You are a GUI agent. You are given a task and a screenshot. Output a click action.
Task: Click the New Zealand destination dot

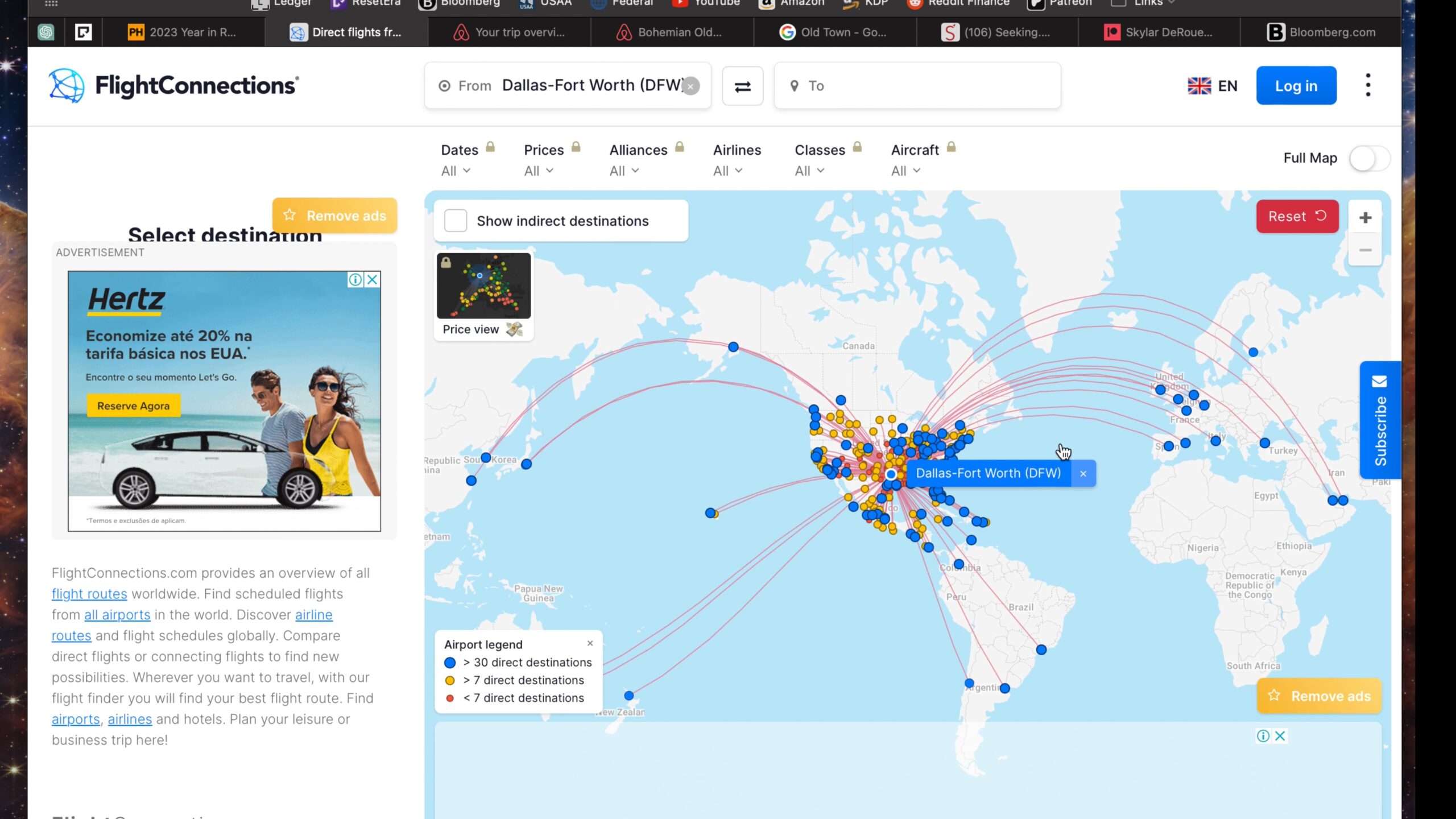click(628, 696)
